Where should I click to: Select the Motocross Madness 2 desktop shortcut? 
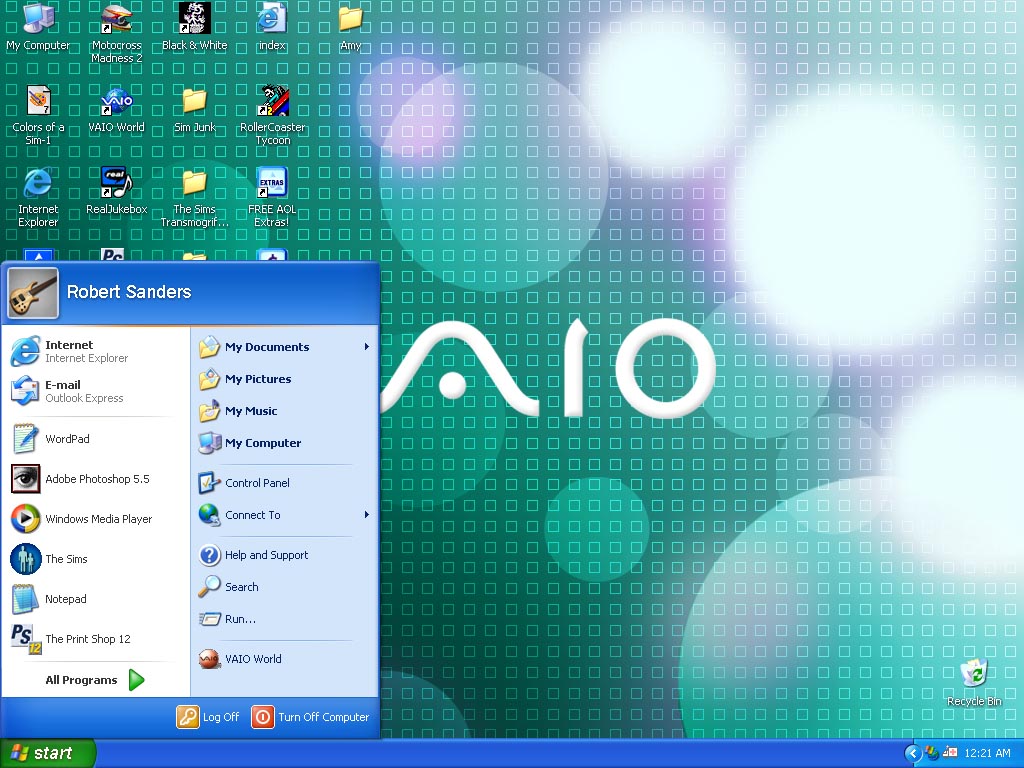(x=116, y=33)
